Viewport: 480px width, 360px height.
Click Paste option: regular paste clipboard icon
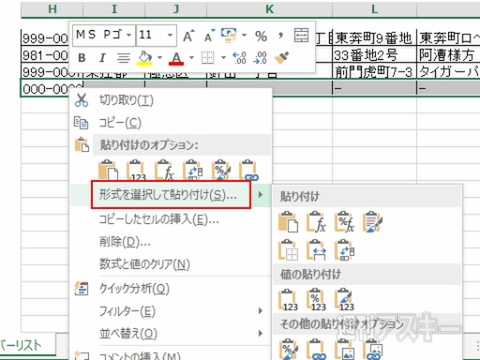tap(108, 170)
